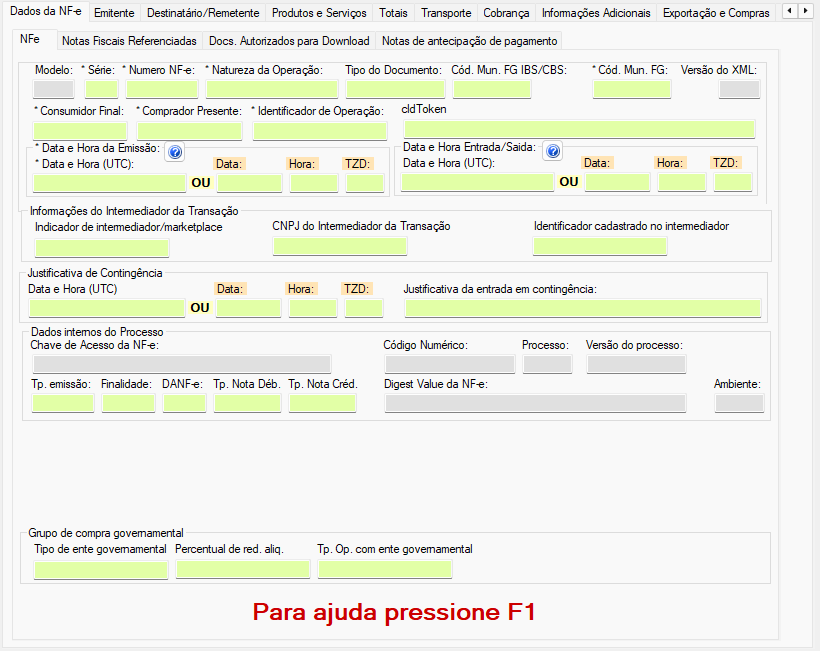Click the Série input field
Screen dimensions: 820x651
coord(101,89)
